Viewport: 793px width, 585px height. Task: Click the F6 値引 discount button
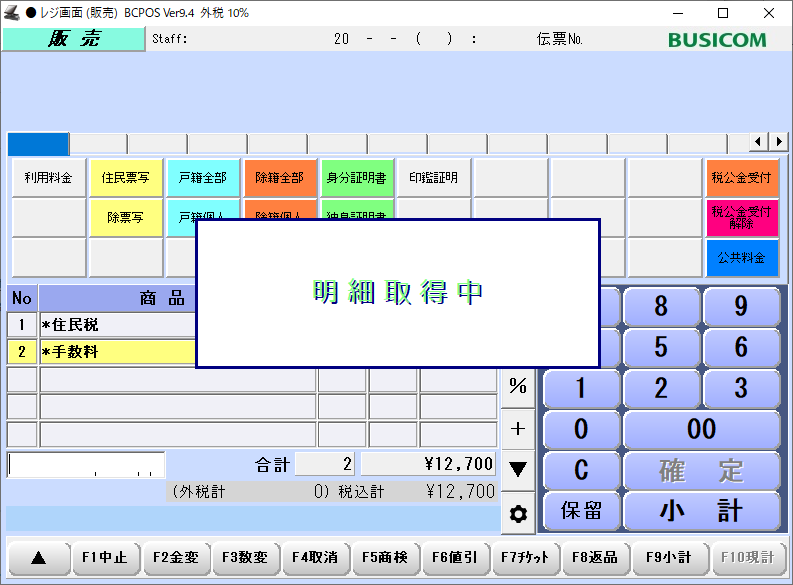(x=455, y=558)
